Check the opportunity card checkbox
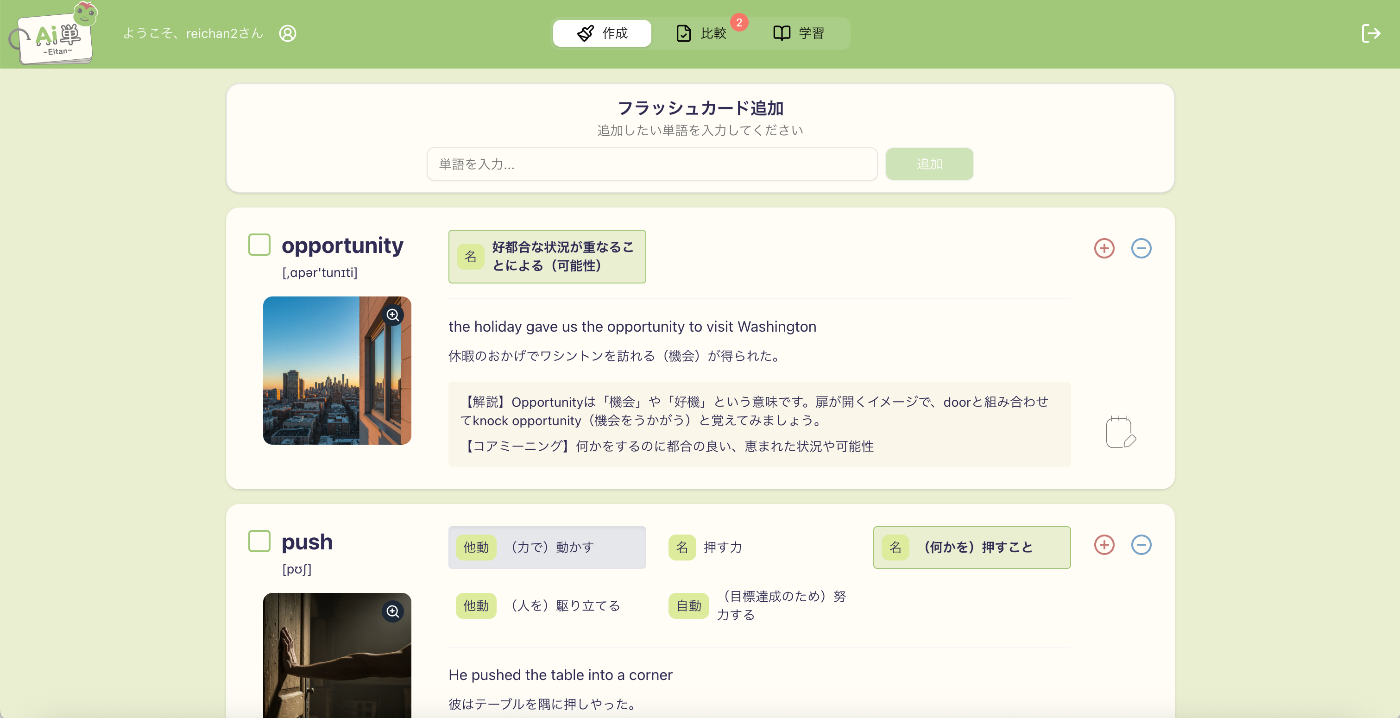The image size is (1400, 718). [x=259, y=245]
